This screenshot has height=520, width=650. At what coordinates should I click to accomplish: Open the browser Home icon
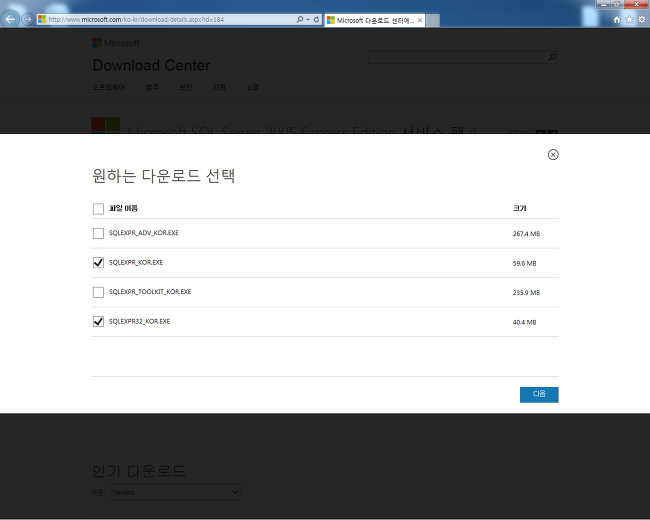[x=616, y=19]
